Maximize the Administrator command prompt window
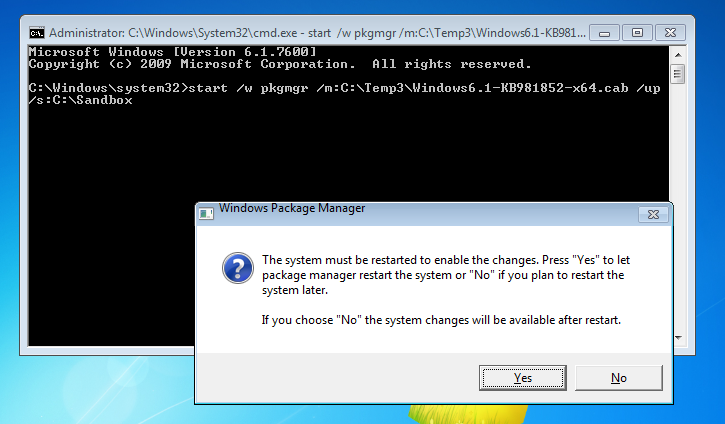The width and height of the screenshot is (725, 424). pyautogui.click(x=637, y=33)
